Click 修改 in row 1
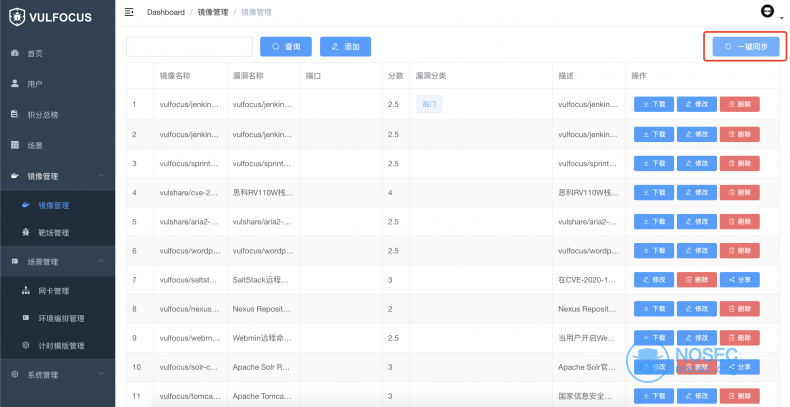790x407 pixels. tap(697, 104)
